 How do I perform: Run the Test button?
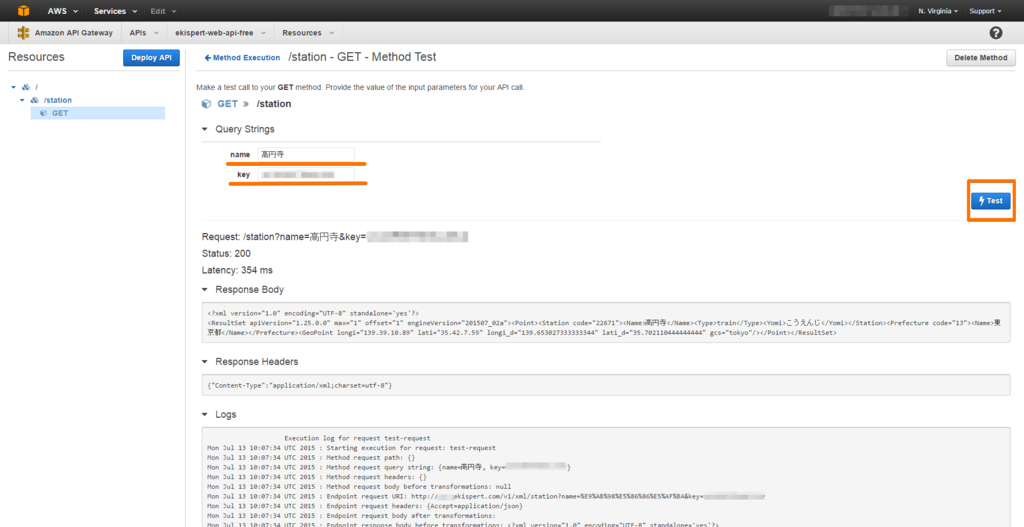(x=991, y=200)
